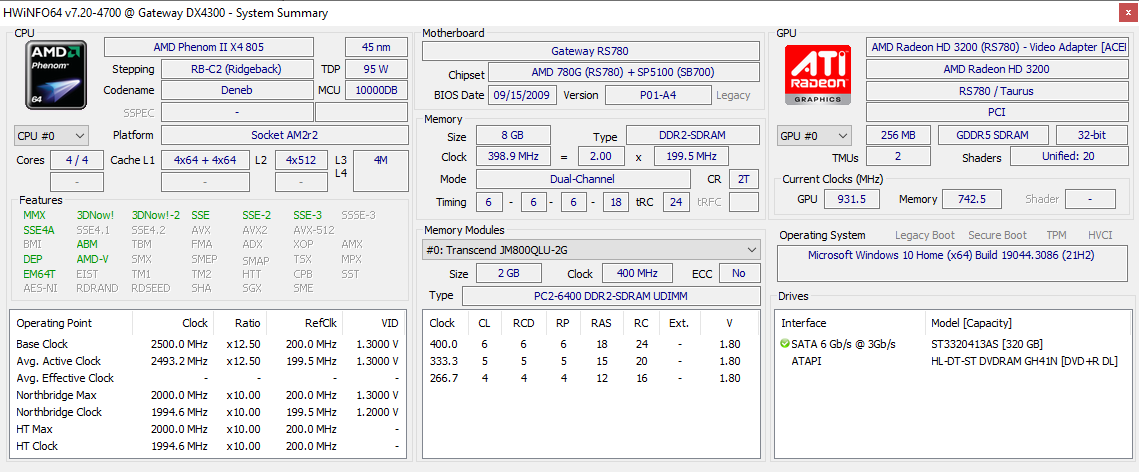This screenshot has height=472, width=1139.
Task: Click the GDDR5 SDRAM memory type field
Action: pyautogui.click(x=993, y=135)
